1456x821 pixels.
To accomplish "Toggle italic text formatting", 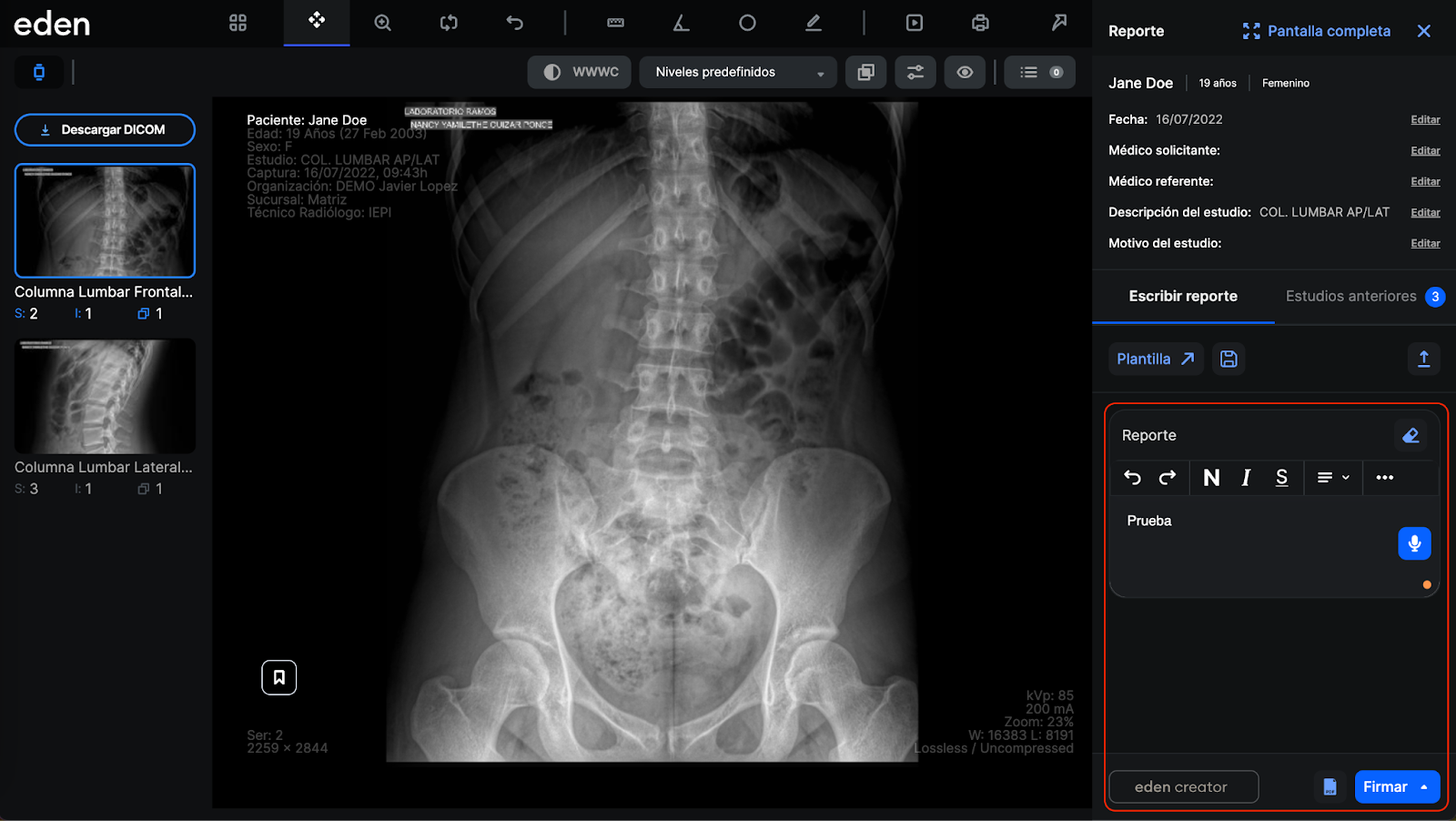I will point(1247,478).
